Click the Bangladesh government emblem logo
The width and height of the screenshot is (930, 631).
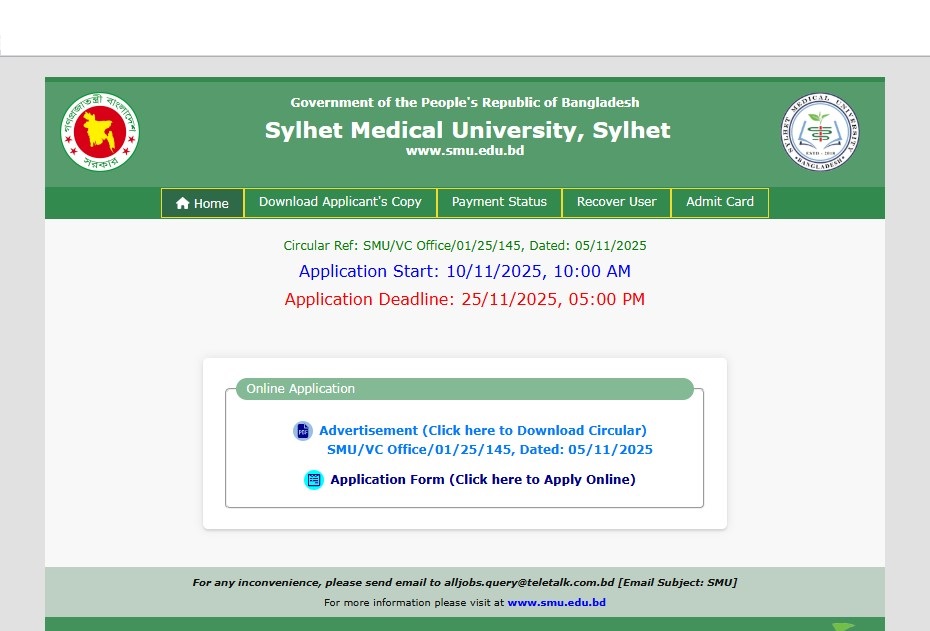coord(100,132)
